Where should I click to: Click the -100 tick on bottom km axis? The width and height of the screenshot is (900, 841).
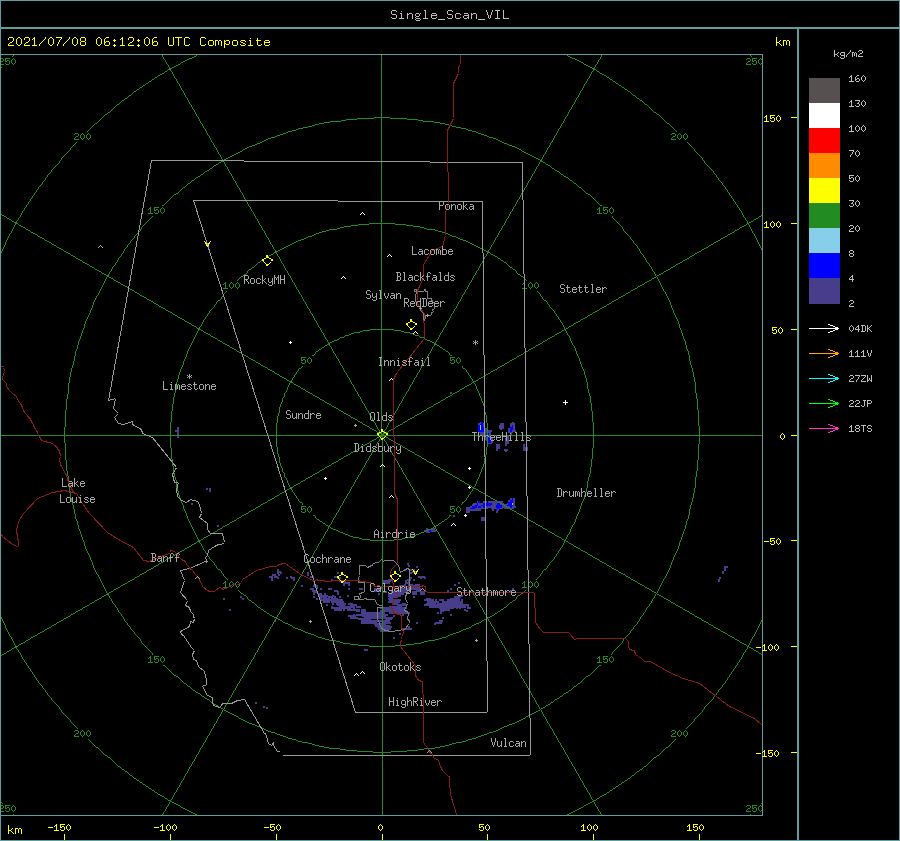pos(165,827)
